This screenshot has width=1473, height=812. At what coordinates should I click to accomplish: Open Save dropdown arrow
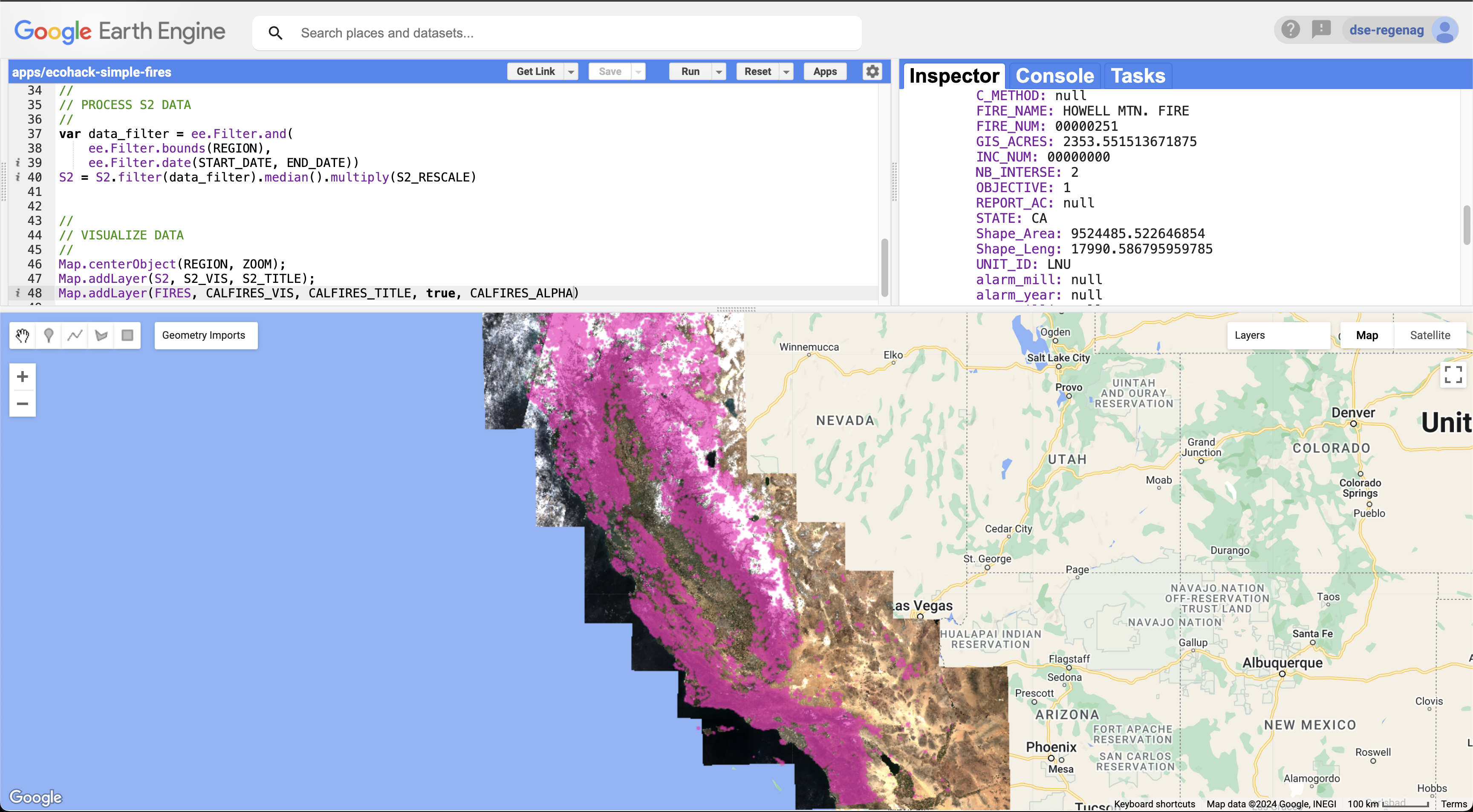pyautogui.click(x=638, y=72)
